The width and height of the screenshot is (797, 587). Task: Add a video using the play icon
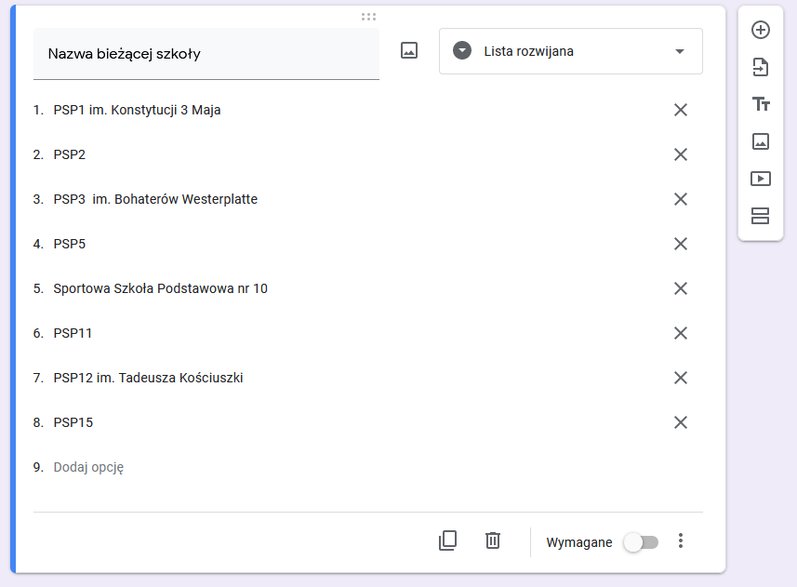[760, 178]
